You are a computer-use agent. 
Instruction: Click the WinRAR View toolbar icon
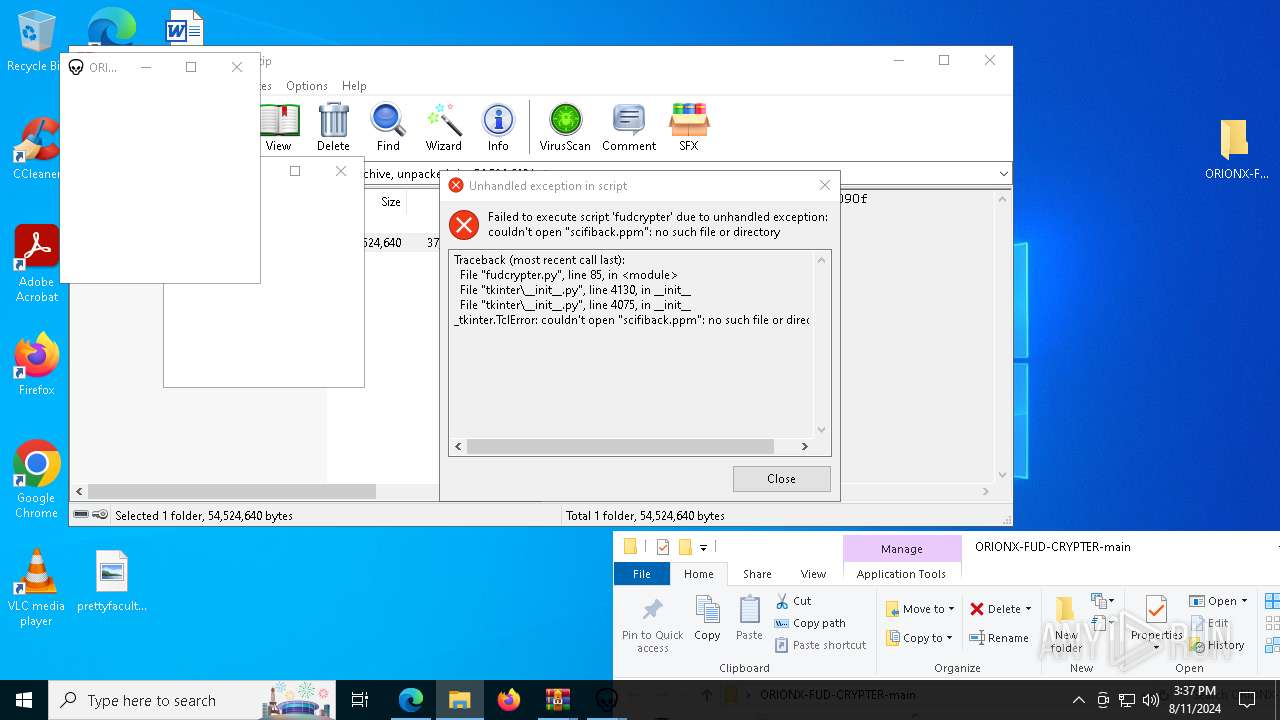tap(279, 127)
